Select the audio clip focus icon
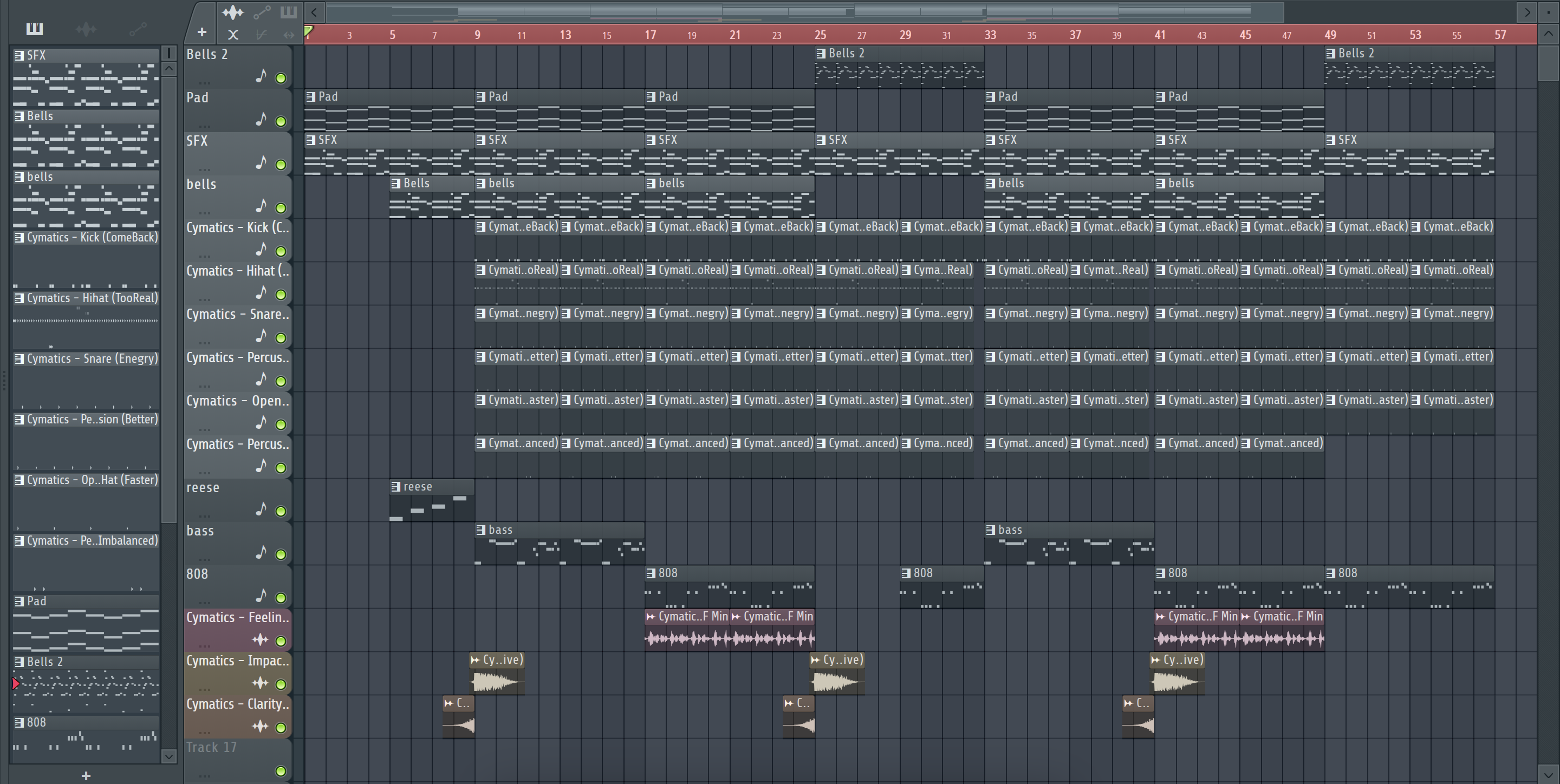 (232, 12)
